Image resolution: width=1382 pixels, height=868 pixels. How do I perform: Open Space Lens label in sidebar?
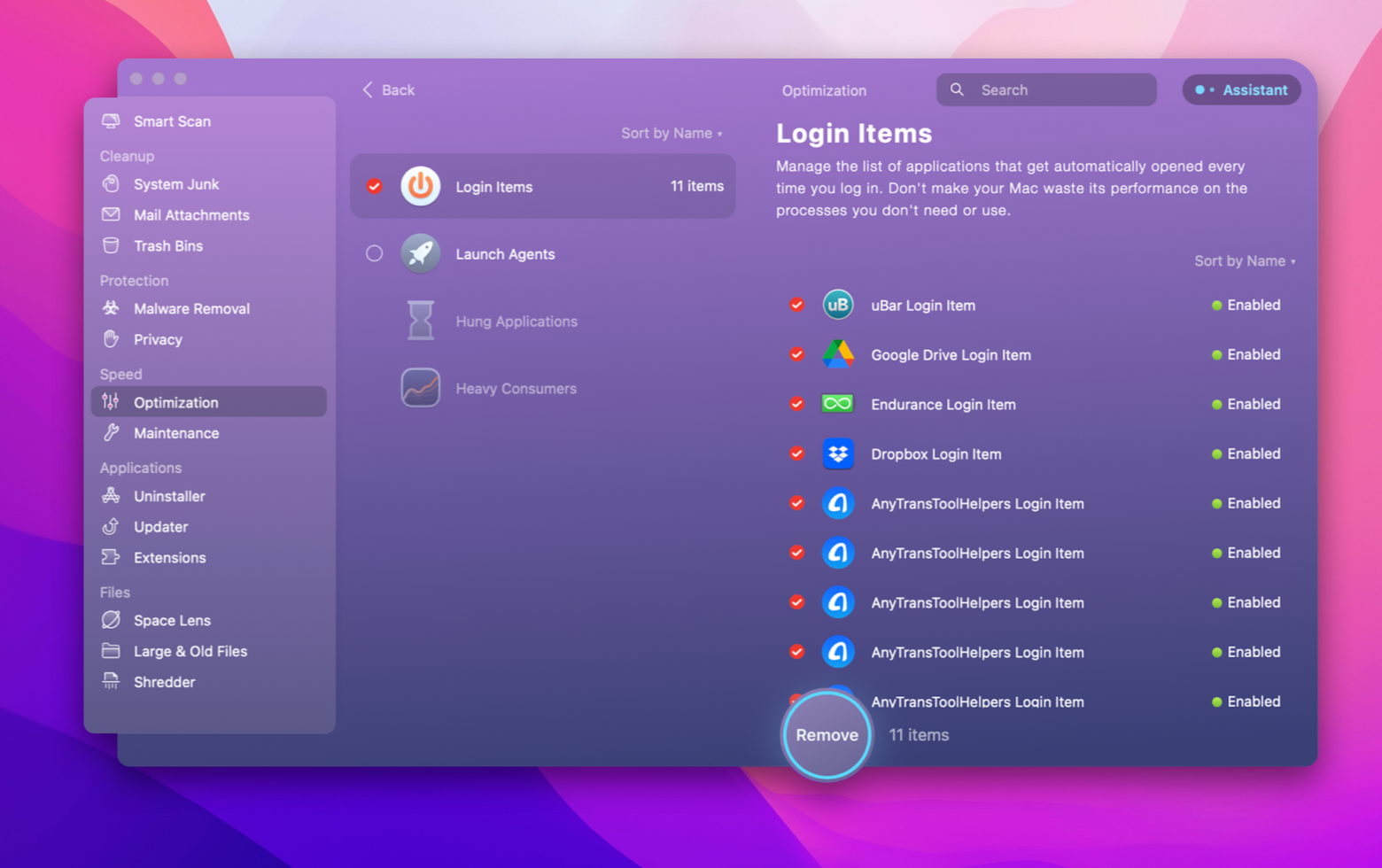pyautogui.click(x=172, y=620)
